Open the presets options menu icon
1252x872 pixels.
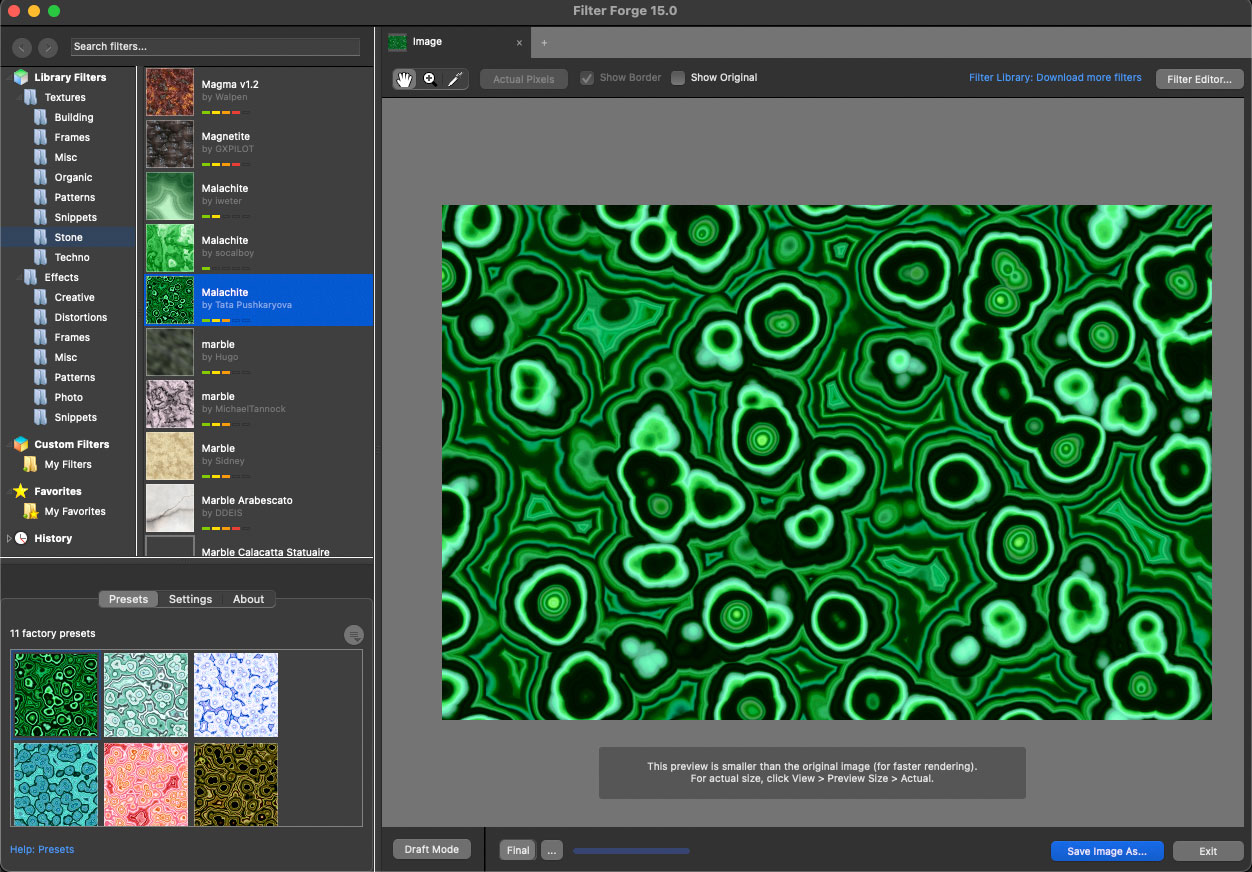(353, 635)
